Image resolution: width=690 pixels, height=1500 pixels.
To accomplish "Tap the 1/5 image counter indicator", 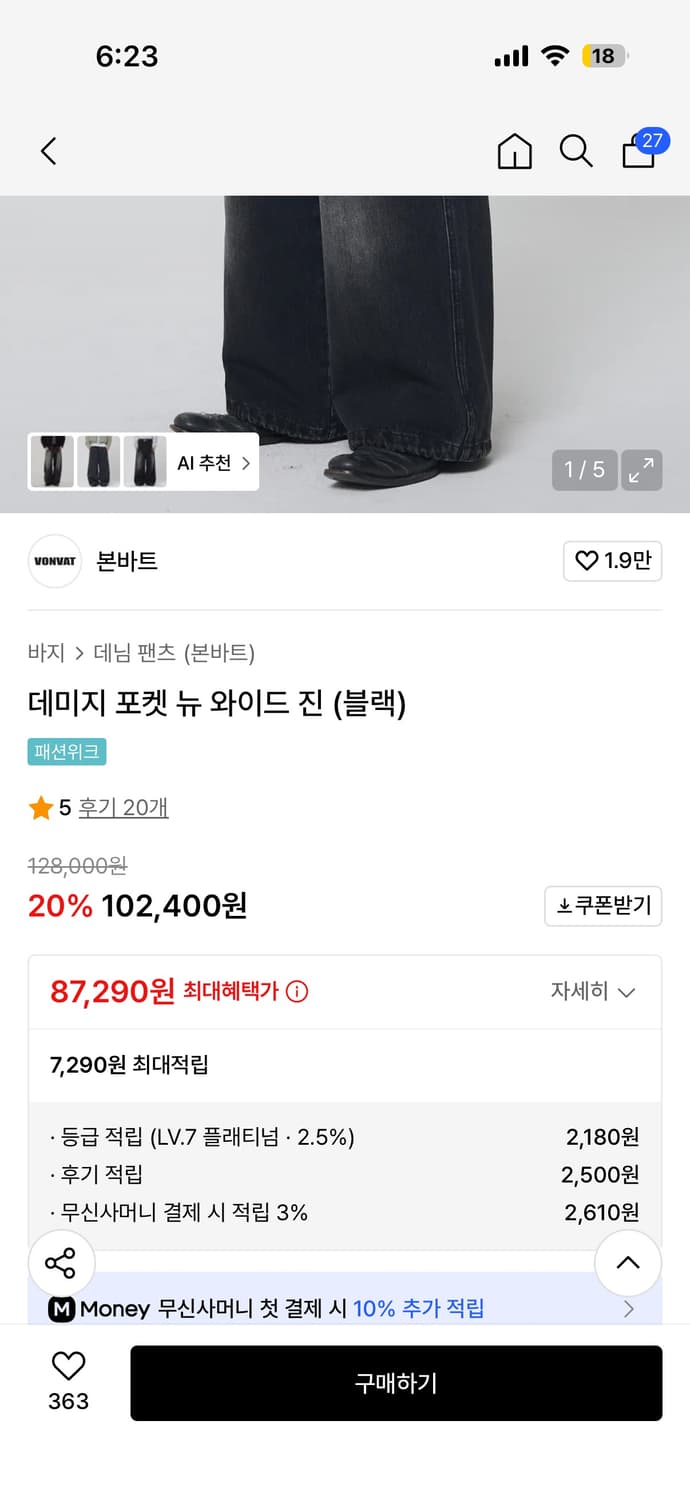I will [585, 470].
